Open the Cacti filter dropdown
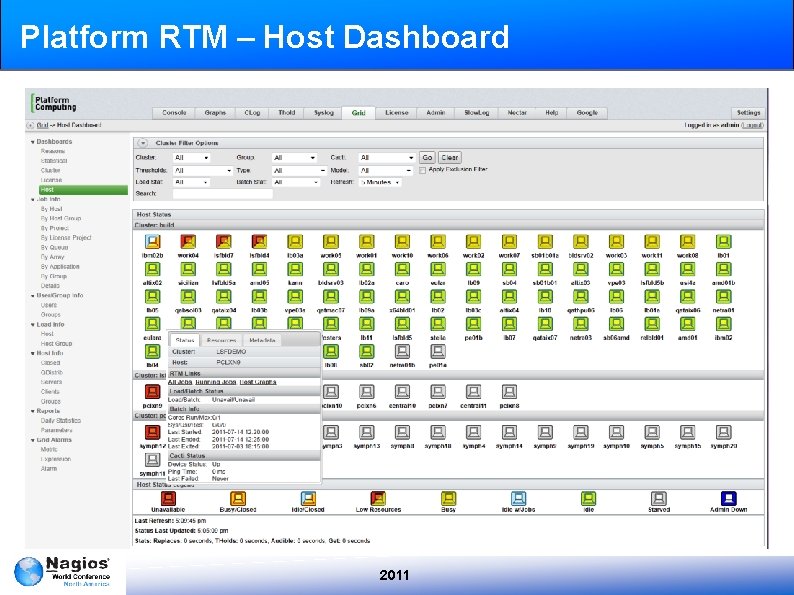This screenshot has height=595, width=794. (387, 158)
